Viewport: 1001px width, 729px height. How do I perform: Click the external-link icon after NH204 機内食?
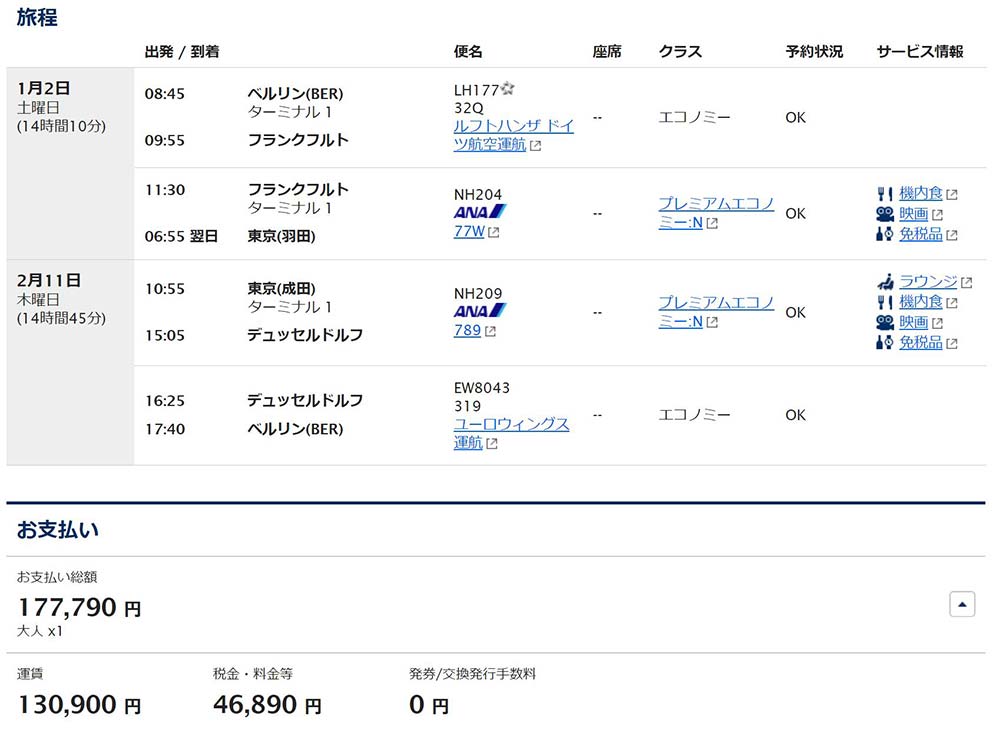[952, 194]
